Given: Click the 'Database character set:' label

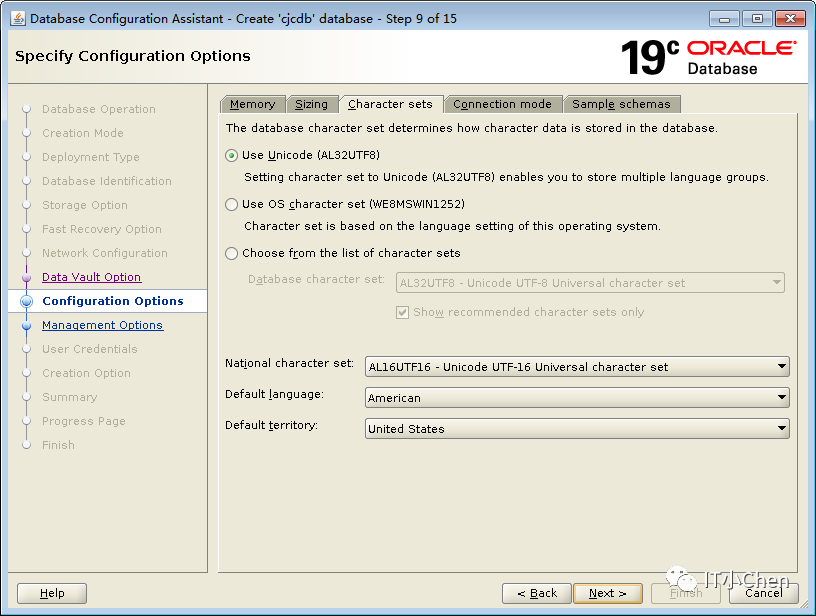Looking at the screenshot, I should (316, 279).
